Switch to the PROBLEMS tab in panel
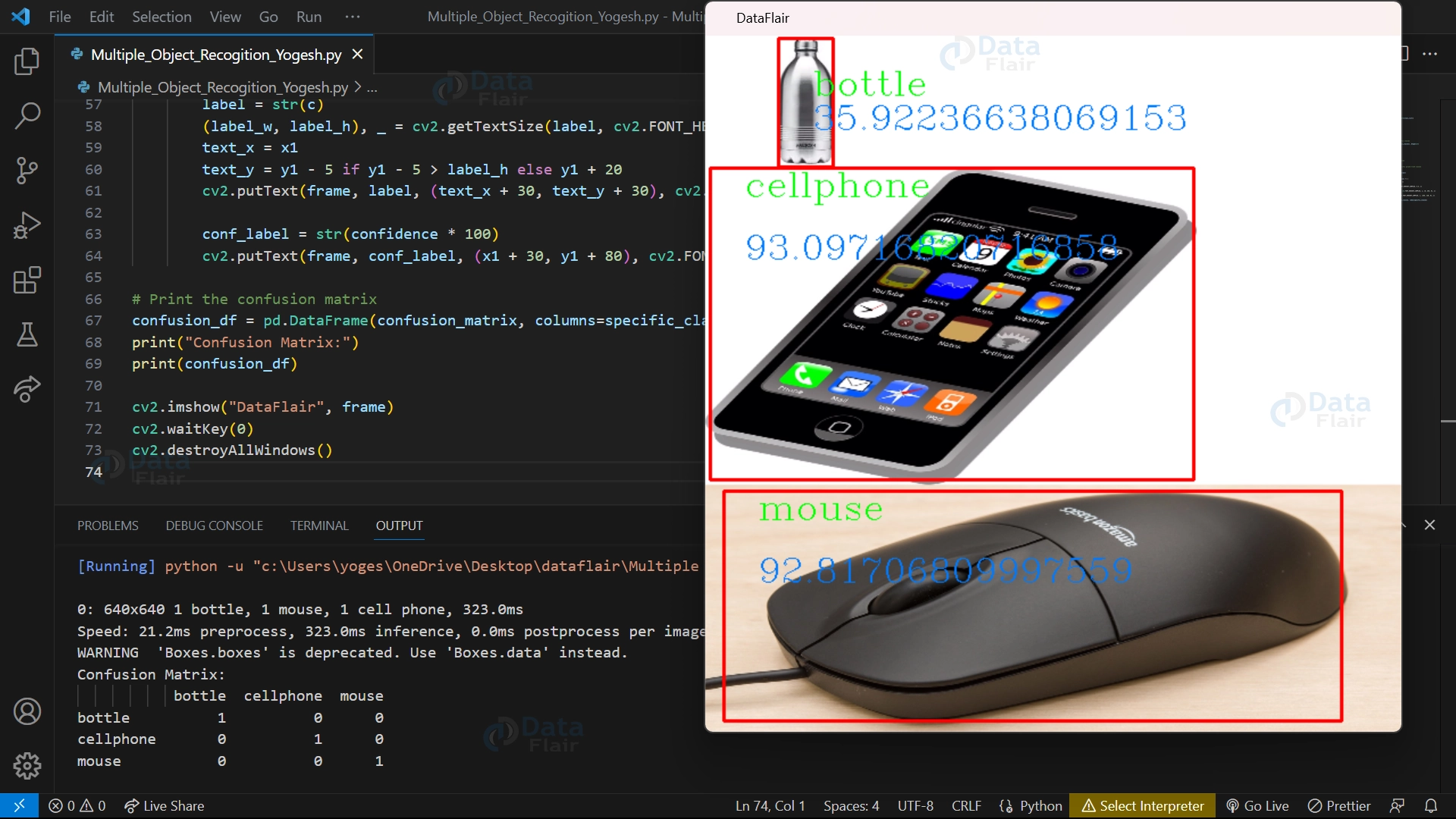This screenshot has width=1456, height=819. click(x=107, y=524)
